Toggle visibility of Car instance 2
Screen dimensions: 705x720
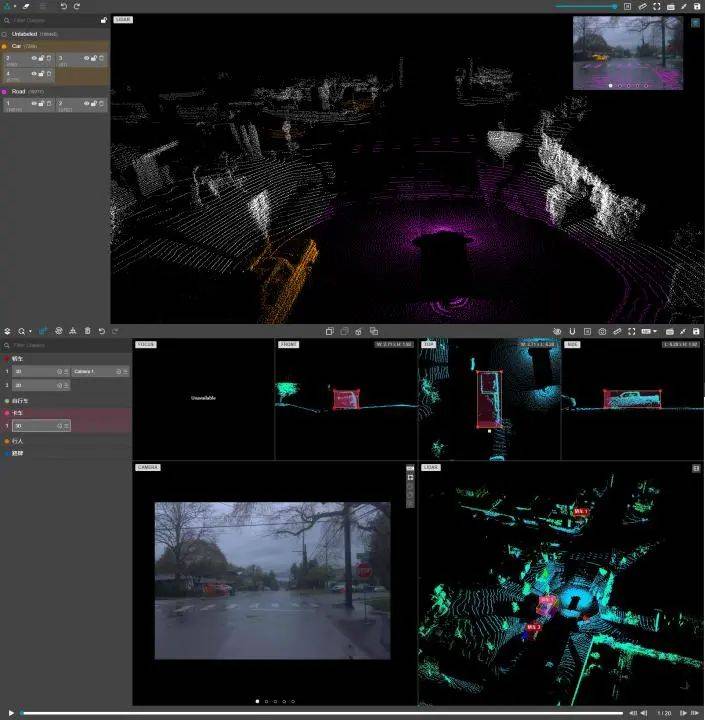click(33, 59)
